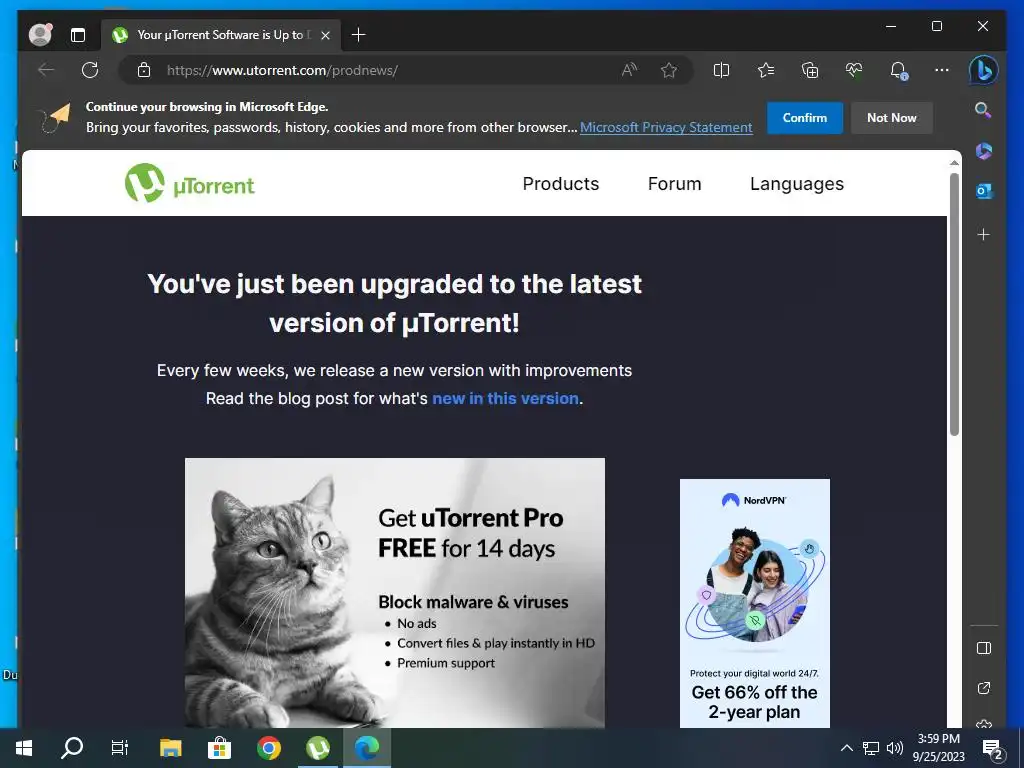Screen dimensions: 1024x768
Task: Open the Windows Start menu
Action: pyautogui.click(x=24, y=748)
